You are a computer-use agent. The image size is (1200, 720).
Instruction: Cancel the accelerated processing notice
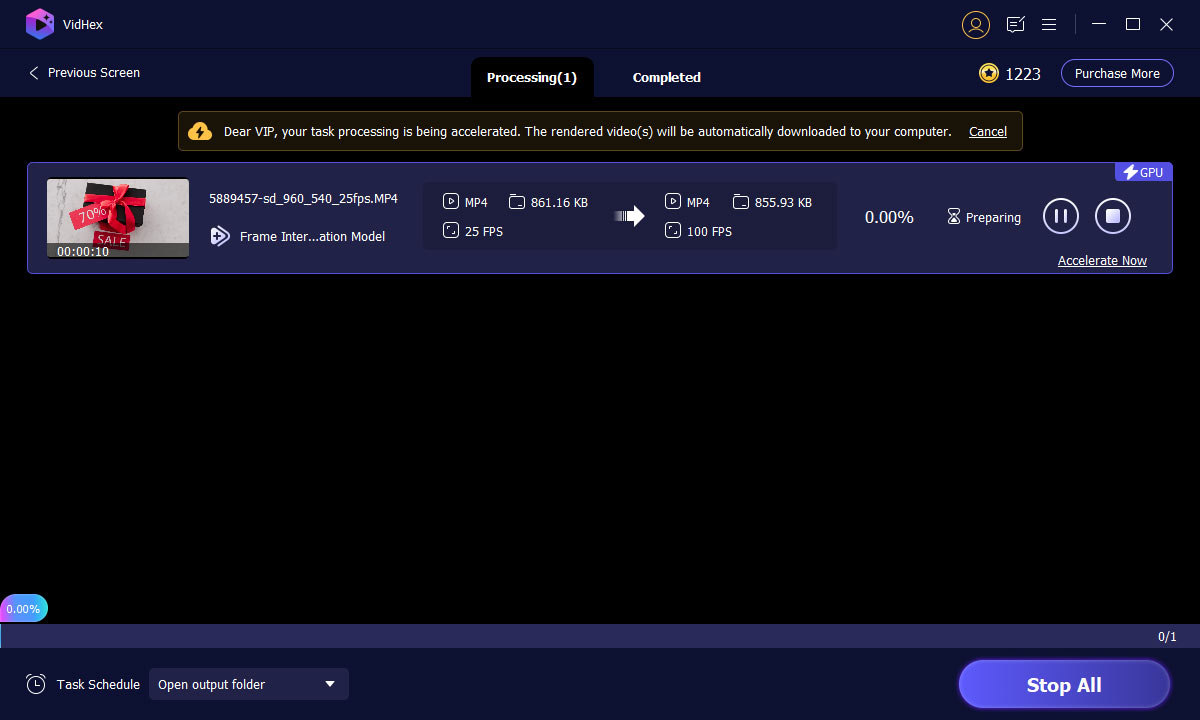[987, 132]
